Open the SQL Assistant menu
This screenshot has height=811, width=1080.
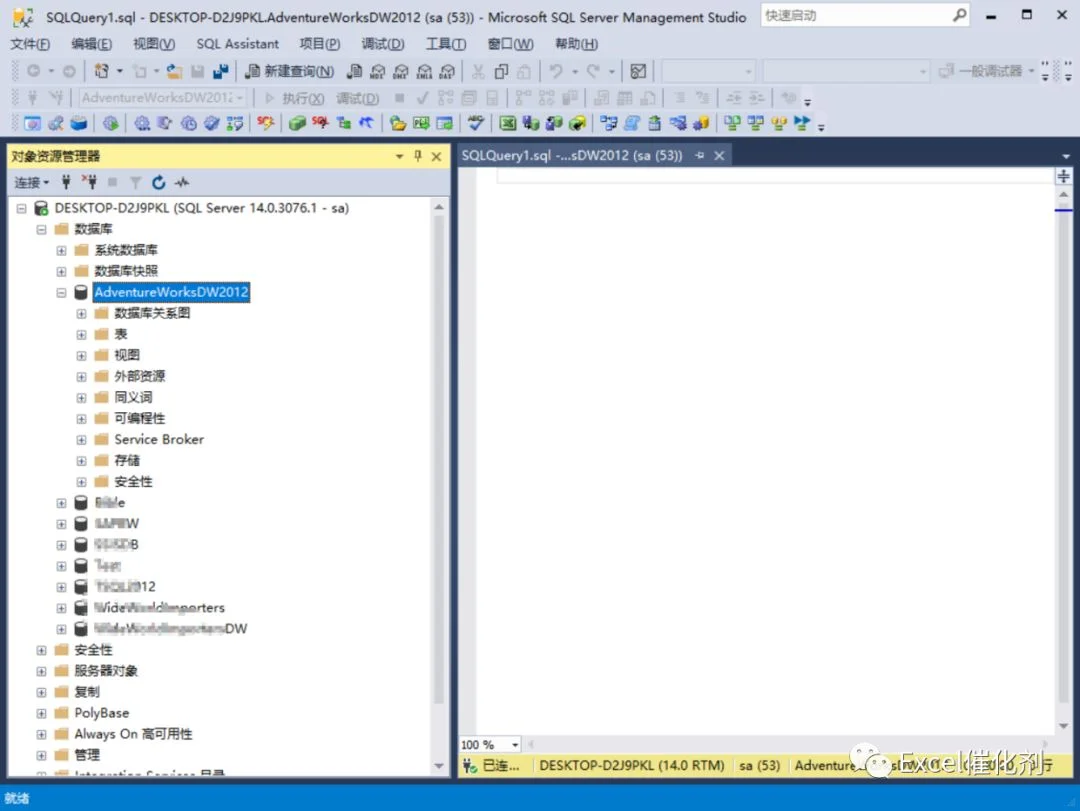click(238, 44)
